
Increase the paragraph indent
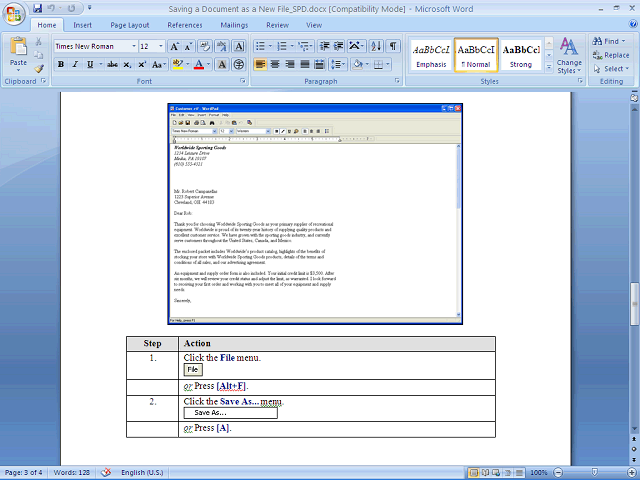[338, 46]
